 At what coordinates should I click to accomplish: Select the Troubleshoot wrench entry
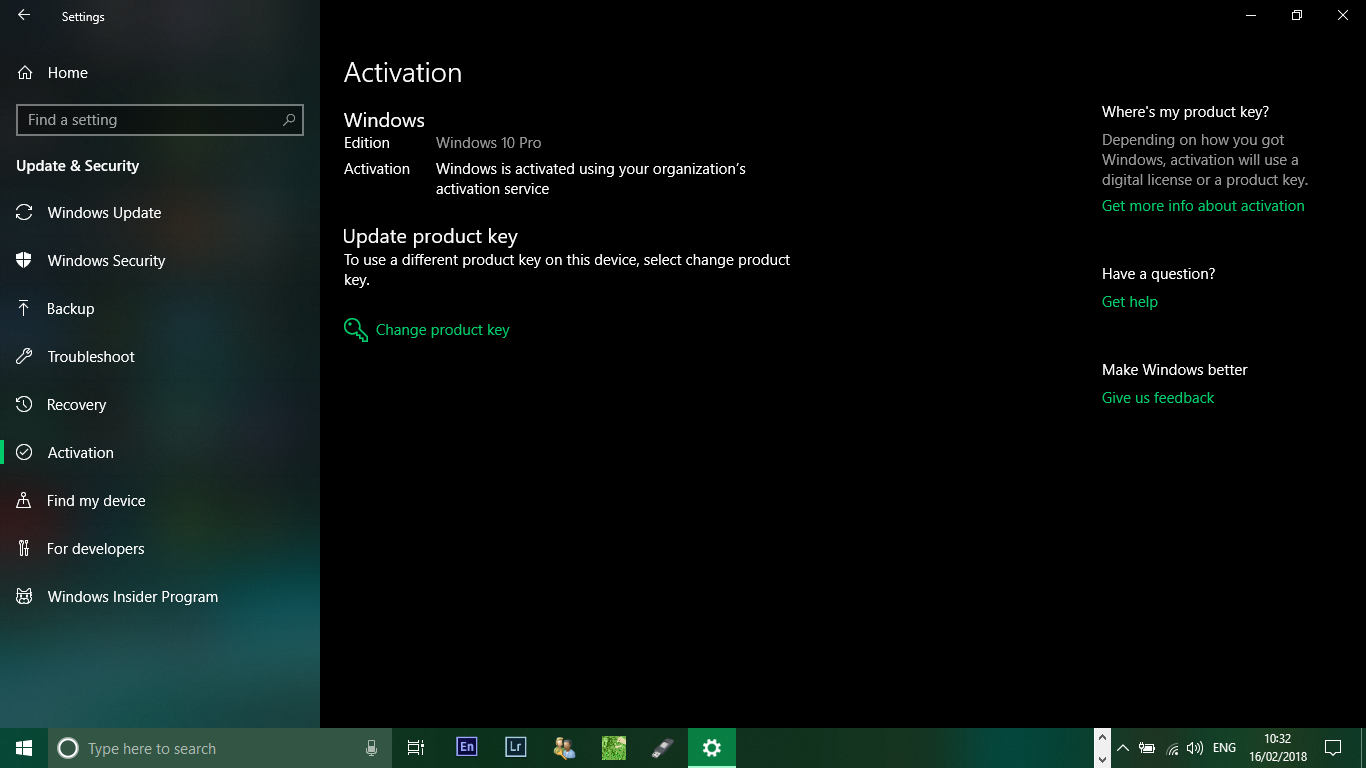[160, 357]
